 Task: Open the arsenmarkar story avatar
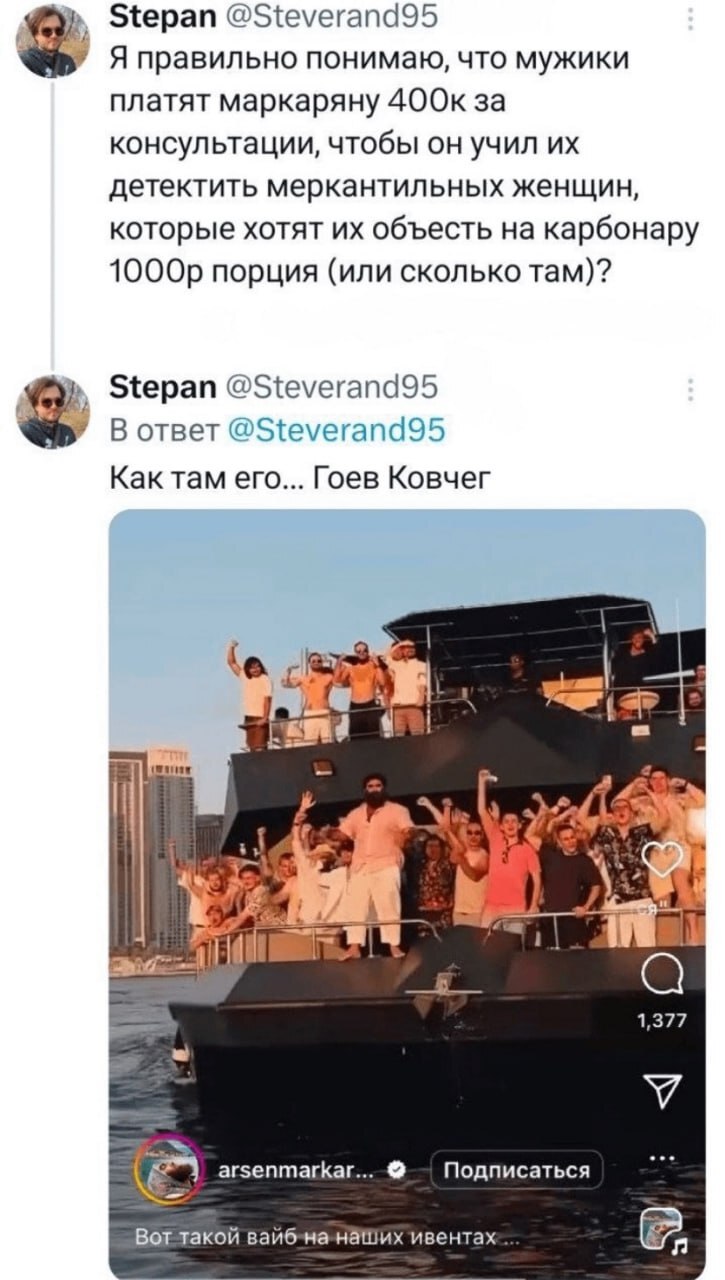pyautogui.click(x=169, y=1169)
